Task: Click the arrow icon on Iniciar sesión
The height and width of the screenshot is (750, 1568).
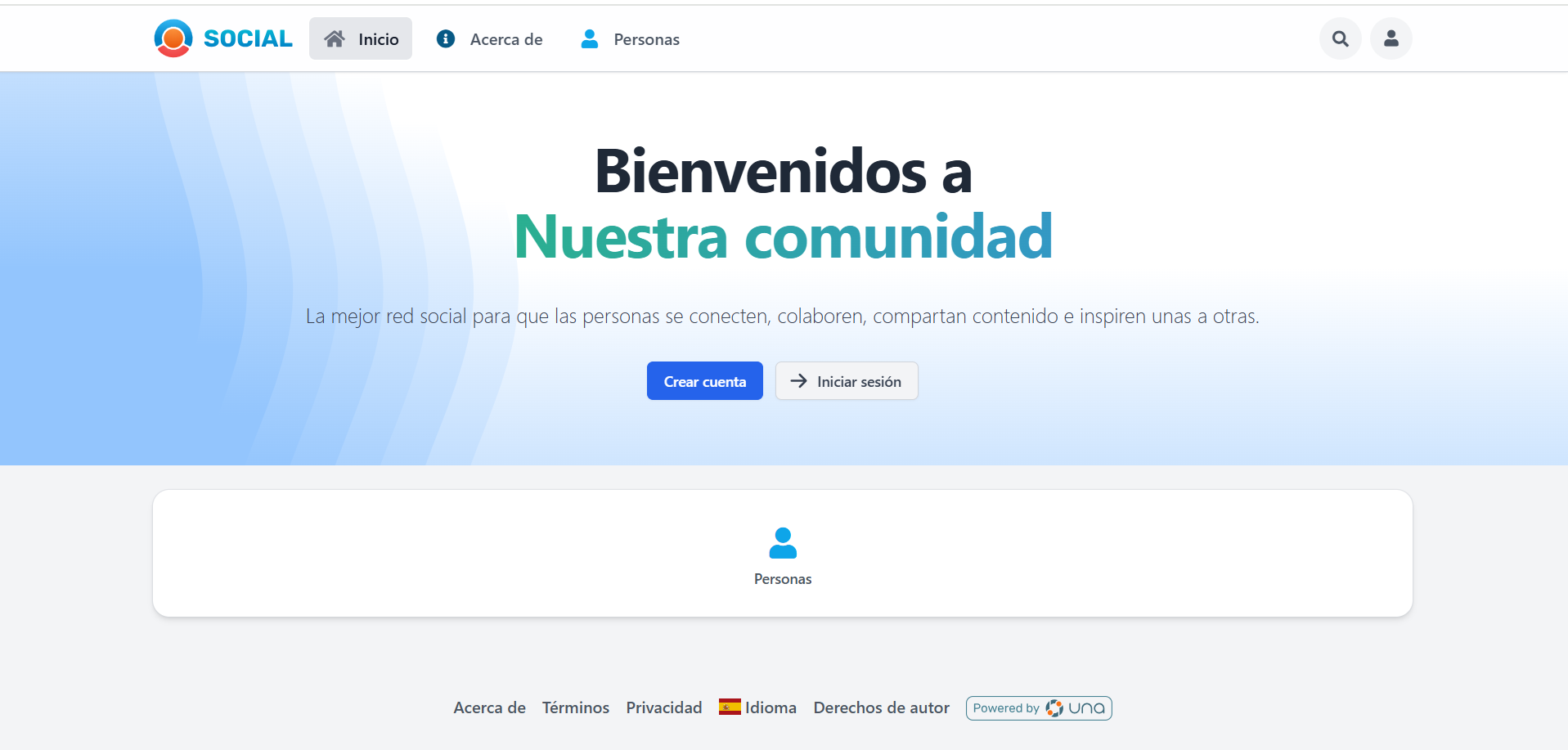Action: point(798,381)
